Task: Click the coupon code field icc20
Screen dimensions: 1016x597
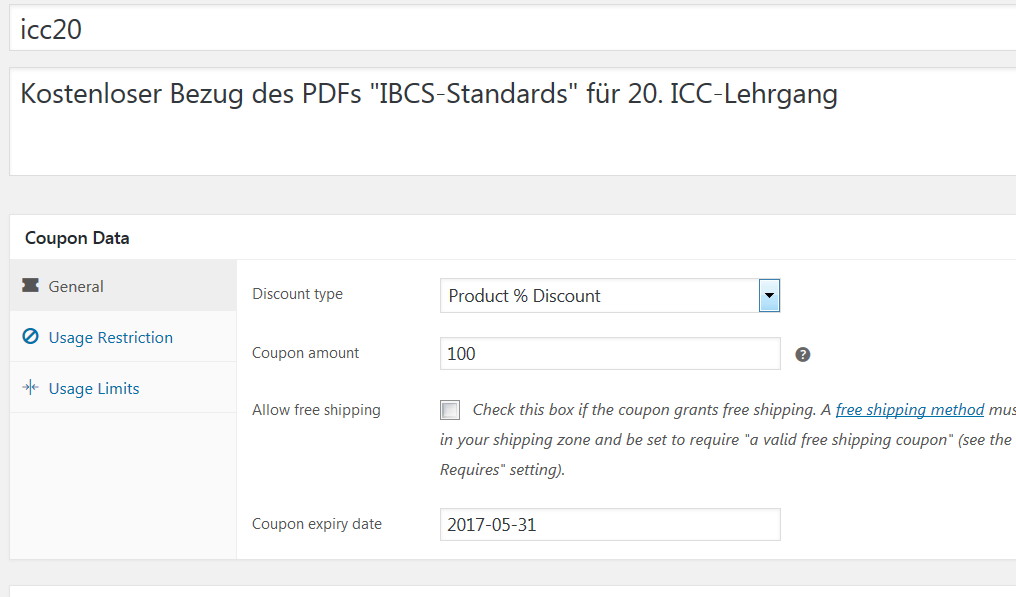Action: (x=513, y=29)
